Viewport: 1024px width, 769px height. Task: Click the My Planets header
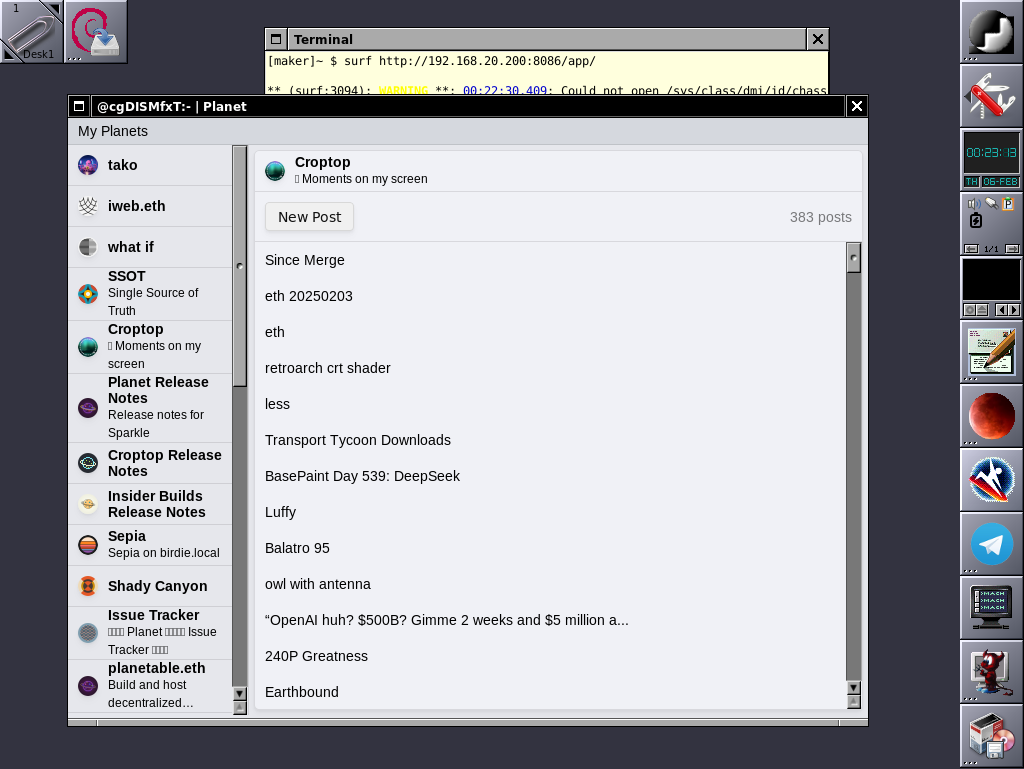point(111,130)
